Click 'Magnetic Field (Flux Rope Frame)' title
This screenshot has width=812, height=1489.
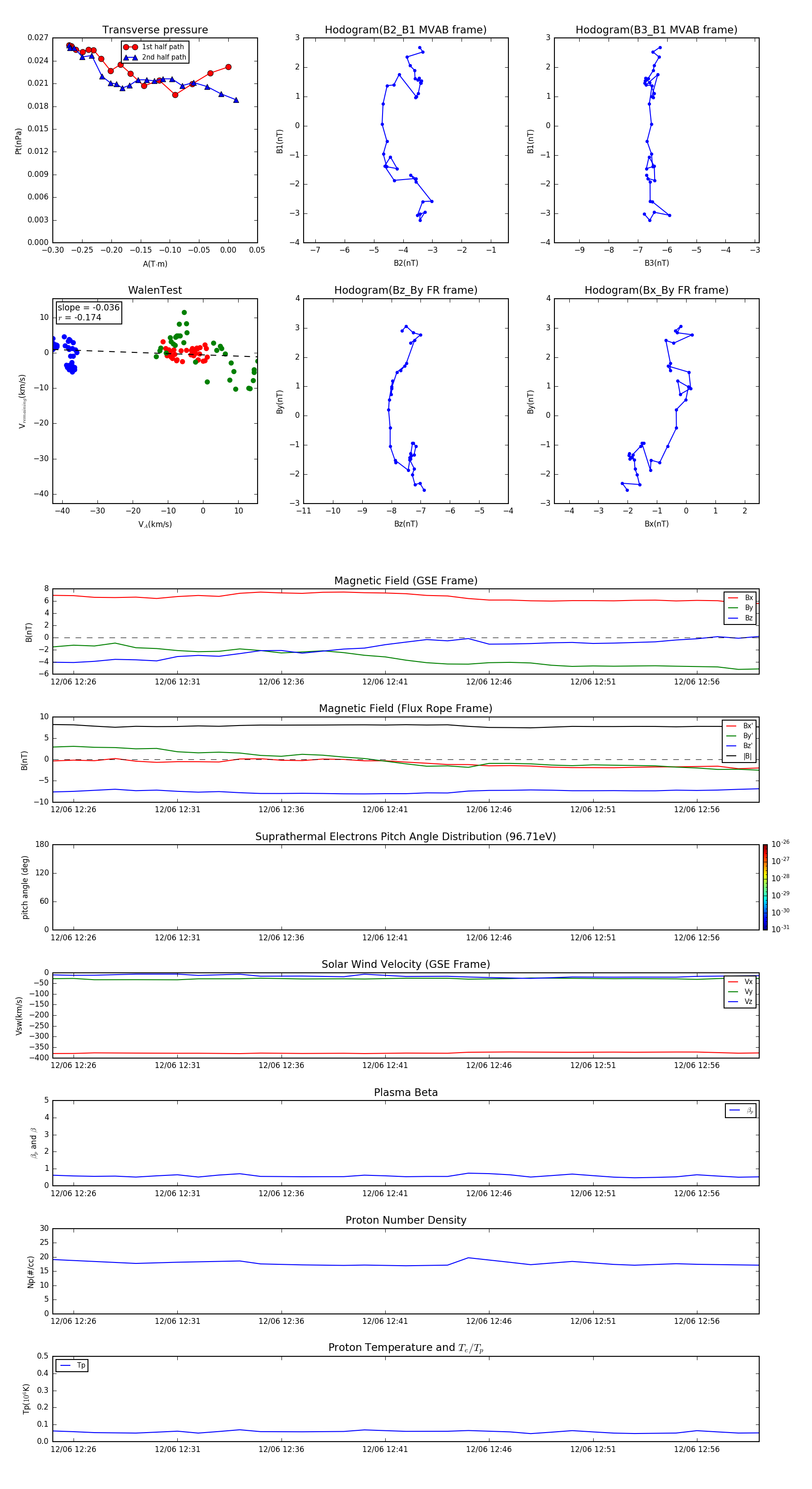pyautogui.click(x=406, y=709)
